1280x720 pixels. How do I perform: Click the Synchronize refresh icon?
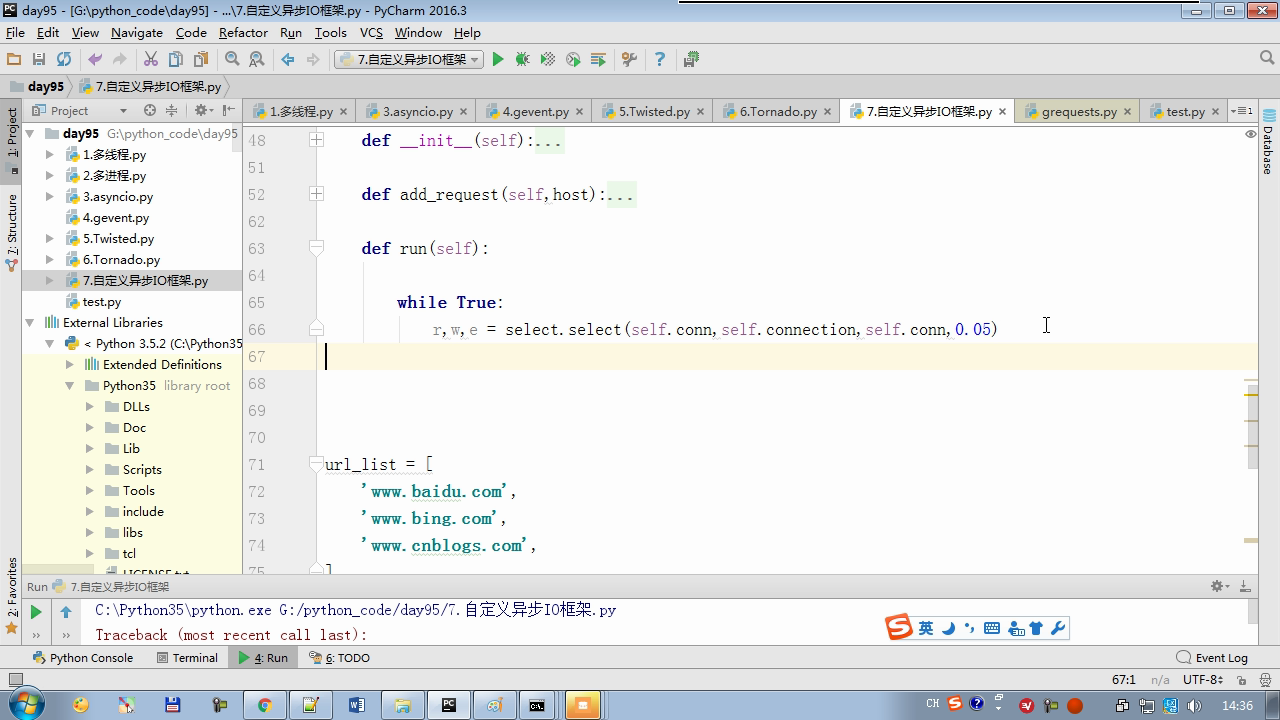pos(64,60)
